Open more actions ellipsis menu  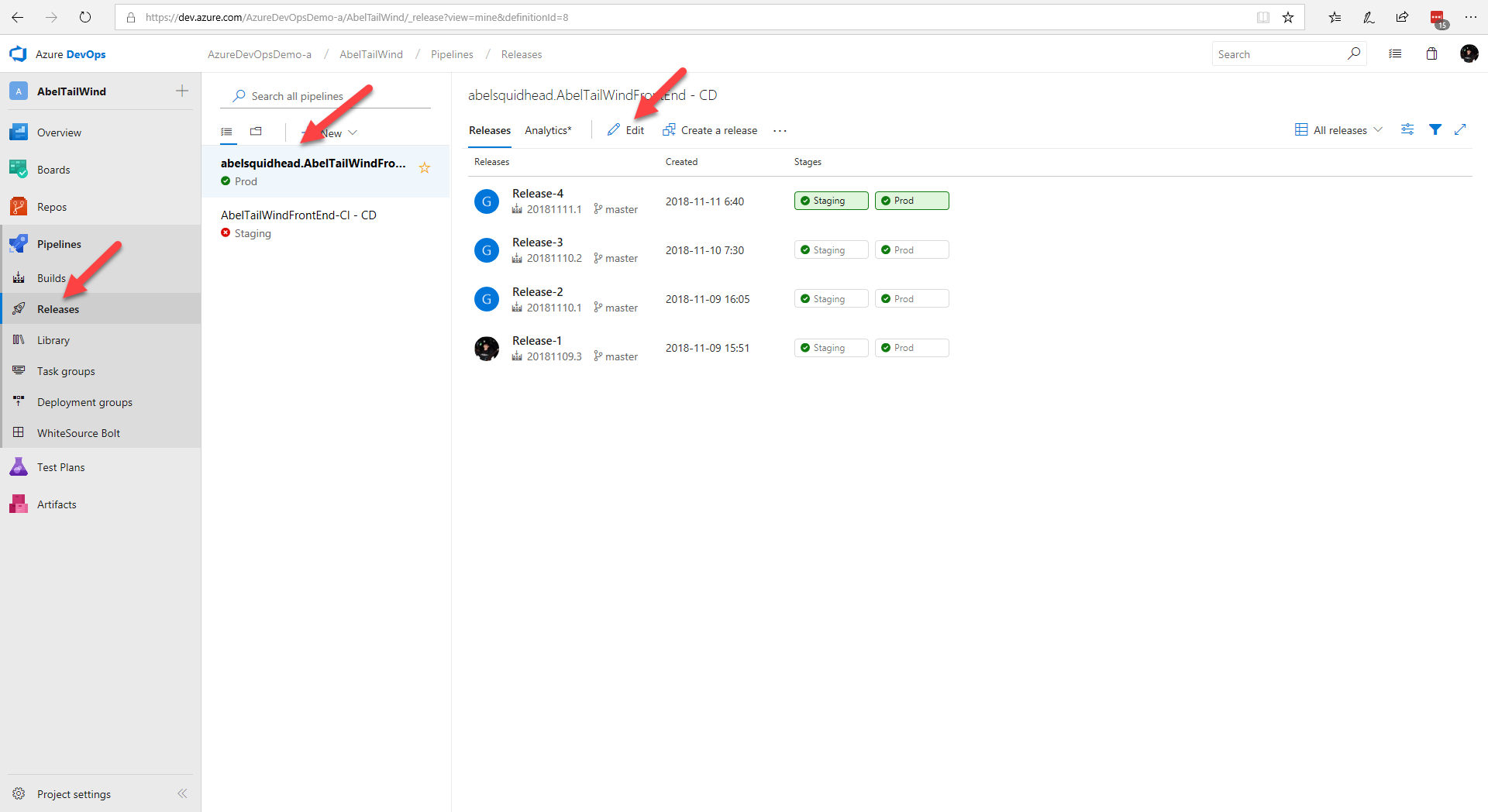[780, 130]
